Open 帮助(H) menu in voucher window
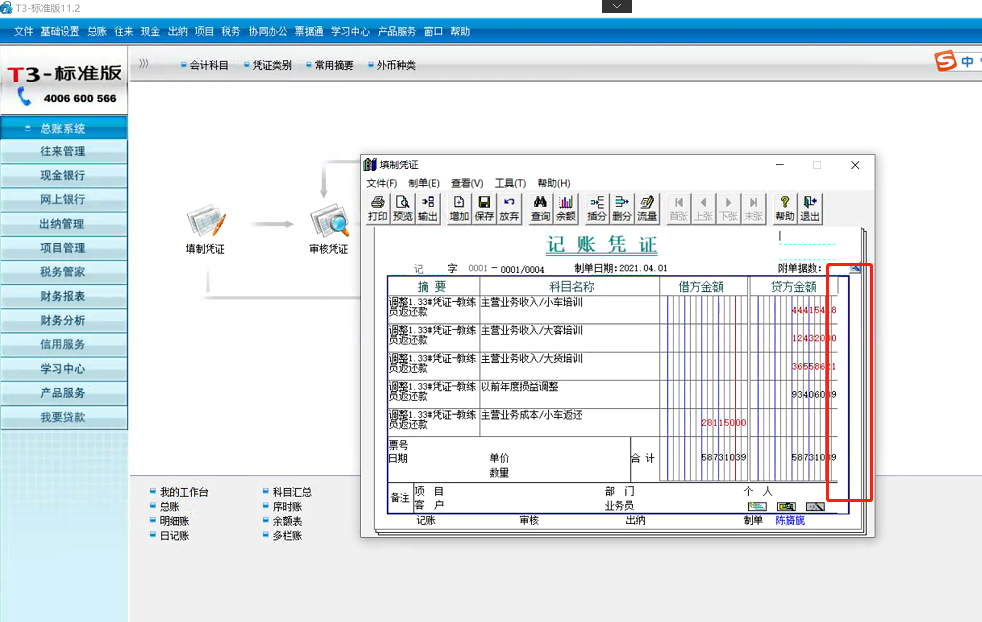 (554, 183)
